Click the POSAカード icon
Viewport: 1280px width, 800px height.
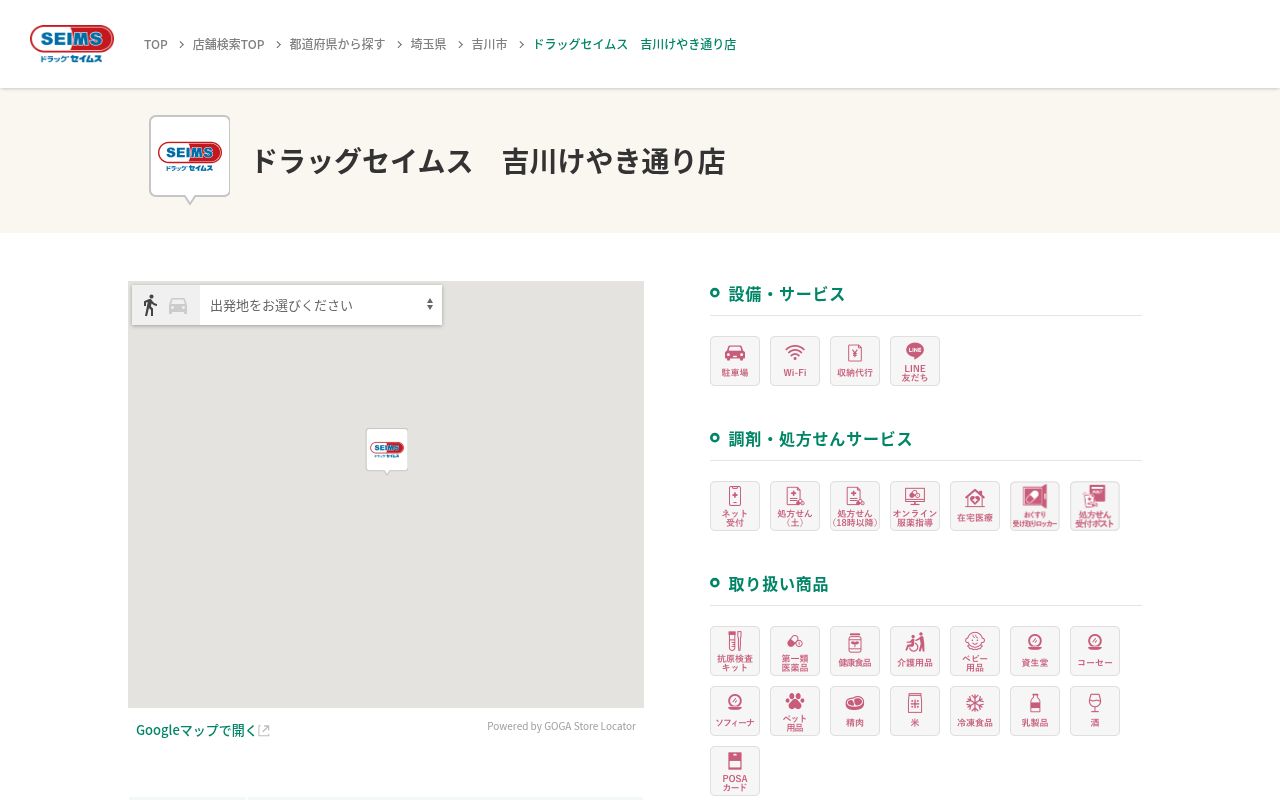coord(735,771)
